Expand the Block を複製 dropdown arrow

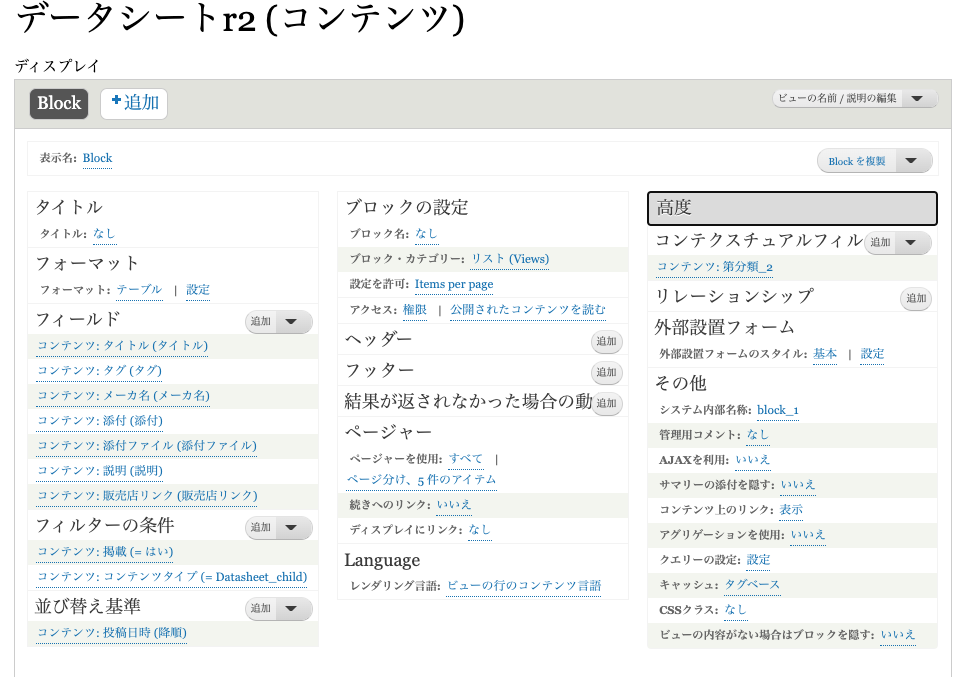pos(911,161)
